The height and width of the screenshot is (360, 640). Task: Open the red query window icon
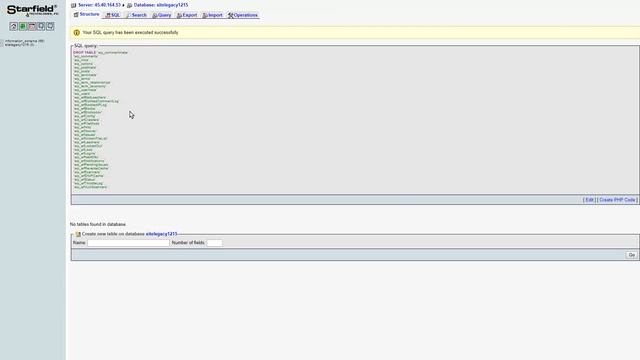click(x=32, y=27)
